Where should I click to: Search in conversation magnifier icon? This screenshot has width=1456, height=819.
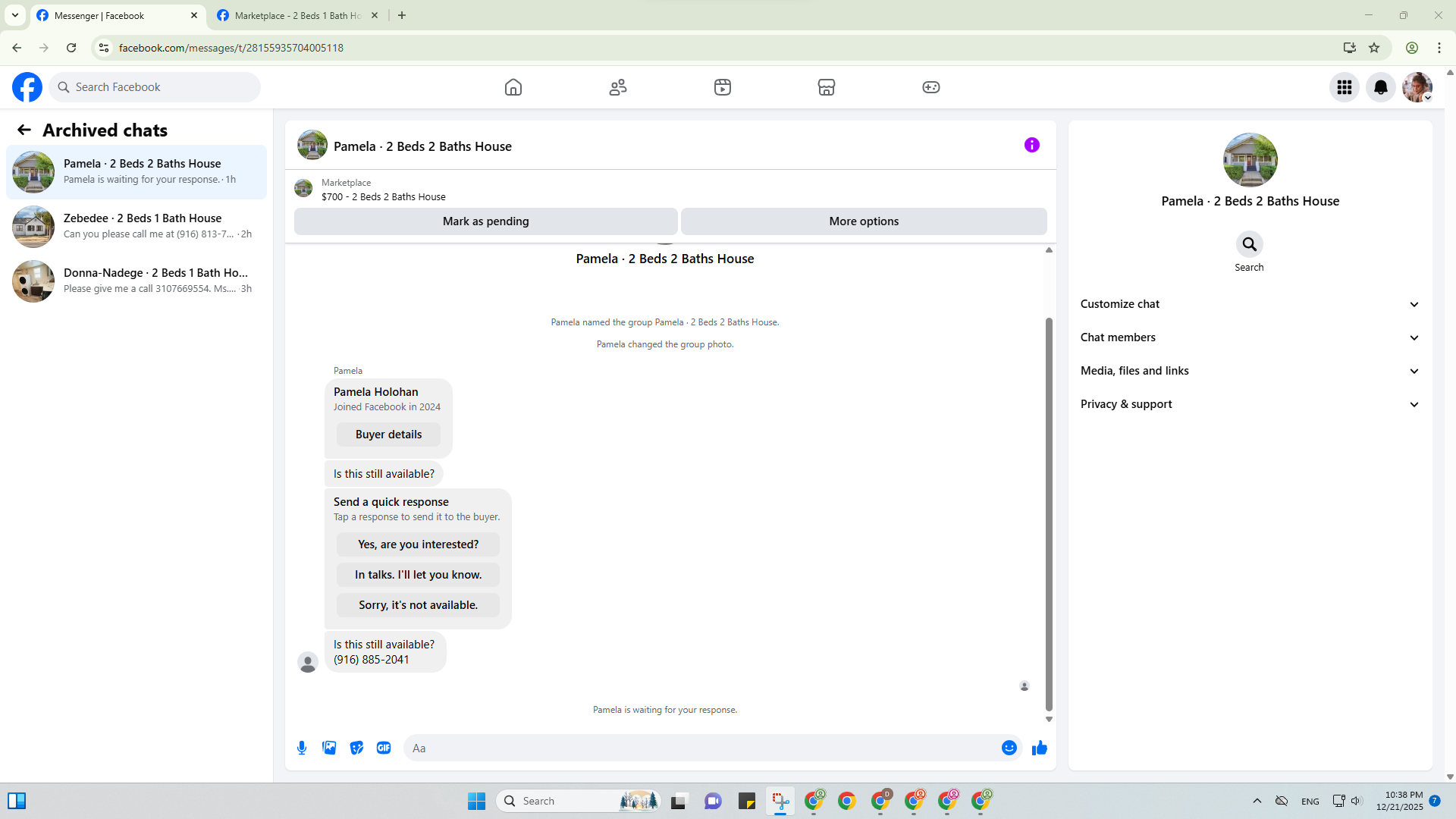pyautogui.click(x=1250, y=244)
